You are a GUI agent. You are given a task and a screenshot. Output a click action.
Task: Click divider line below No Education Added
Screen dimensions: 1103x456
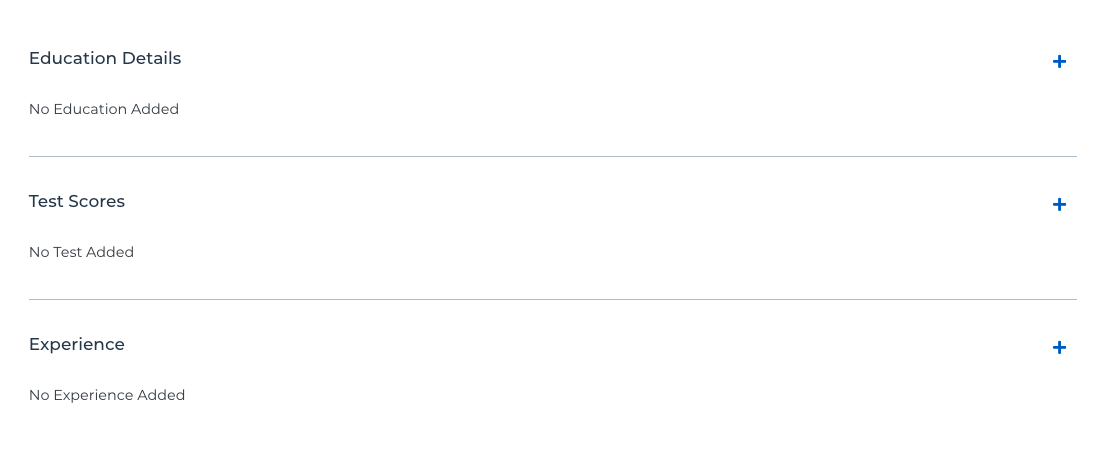(x=552, y=156)
